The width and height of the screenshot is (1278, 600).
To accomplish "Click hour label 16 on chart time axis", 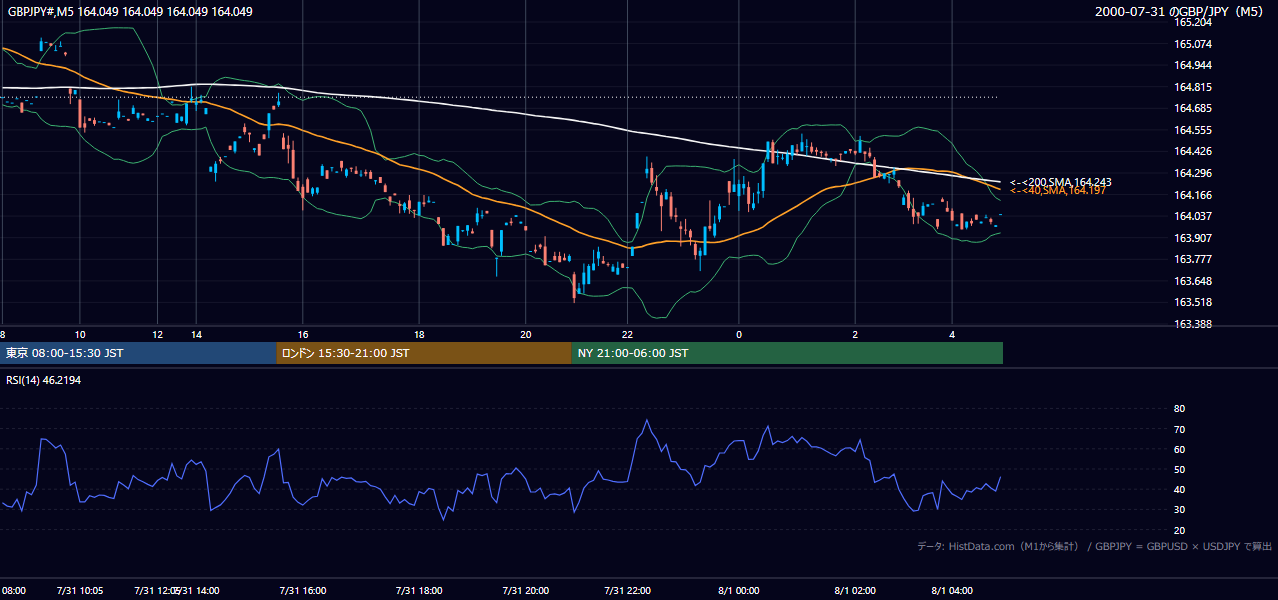I will point(303,334).
